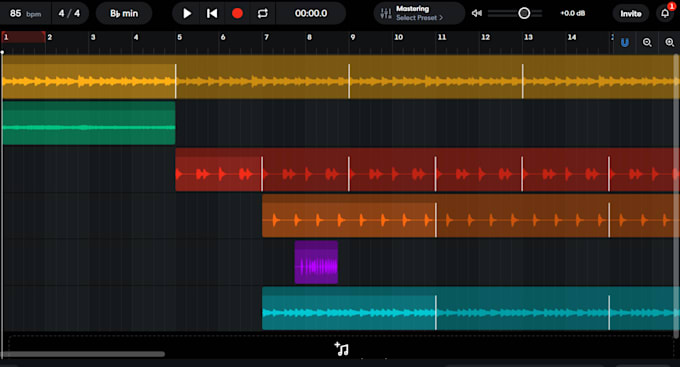
Task: Open the 85 bpm tempo setting
Action: click(25, 13)
